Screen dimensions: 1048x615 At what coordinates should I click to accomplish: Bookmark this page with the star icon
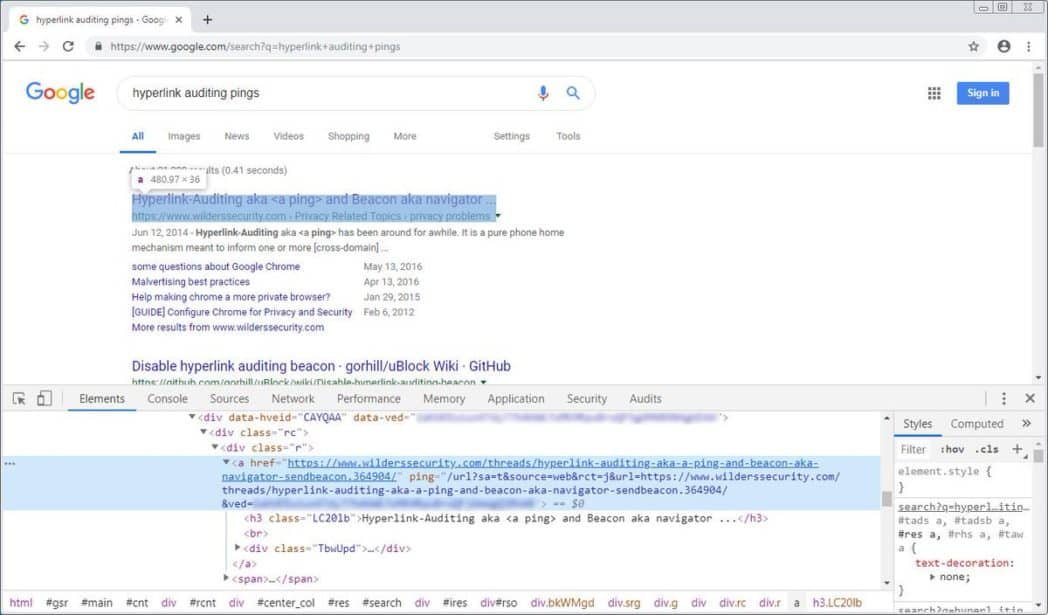973,46
